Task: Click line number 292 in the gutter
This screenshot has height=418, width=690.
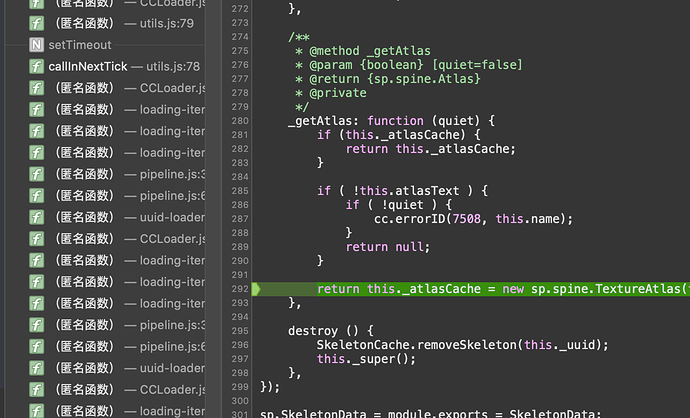Action: point(240,289)
